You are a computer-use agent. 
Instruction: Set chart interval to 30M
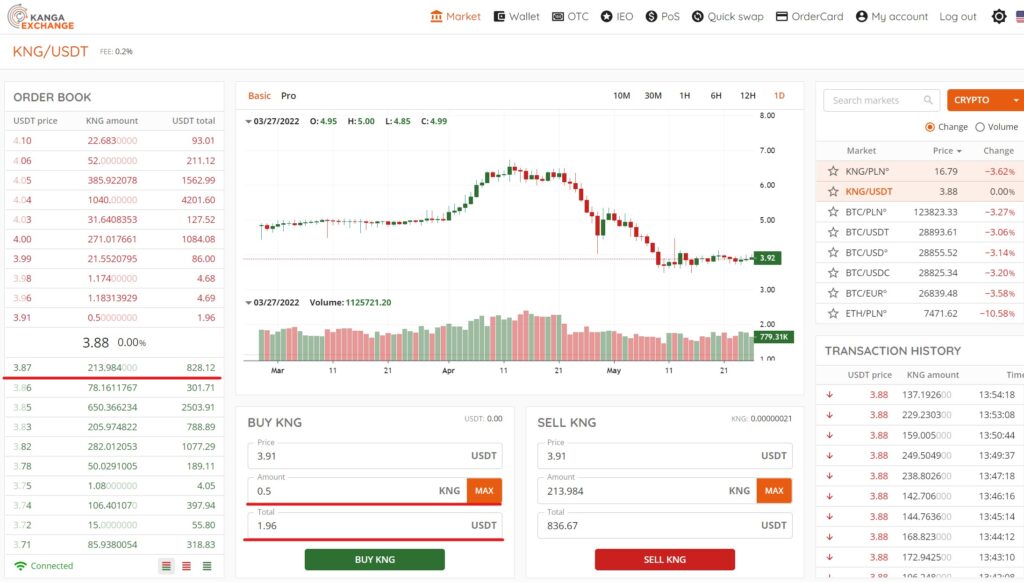[x=653, y=95]
